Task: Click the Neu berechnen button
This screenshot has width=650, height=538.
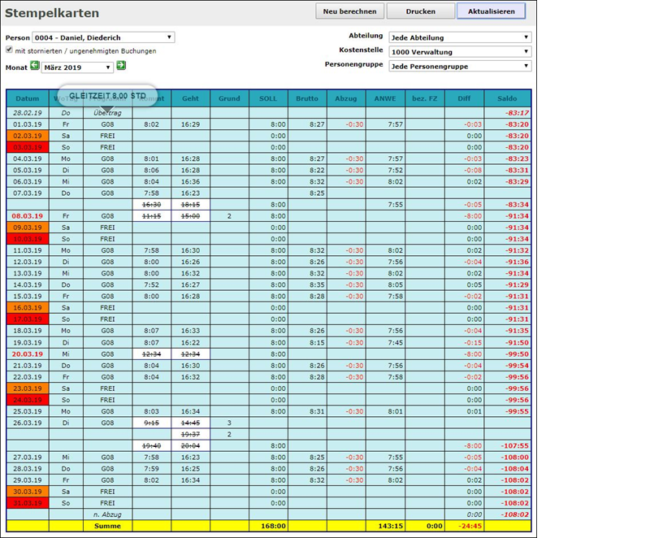Action: 350,12
